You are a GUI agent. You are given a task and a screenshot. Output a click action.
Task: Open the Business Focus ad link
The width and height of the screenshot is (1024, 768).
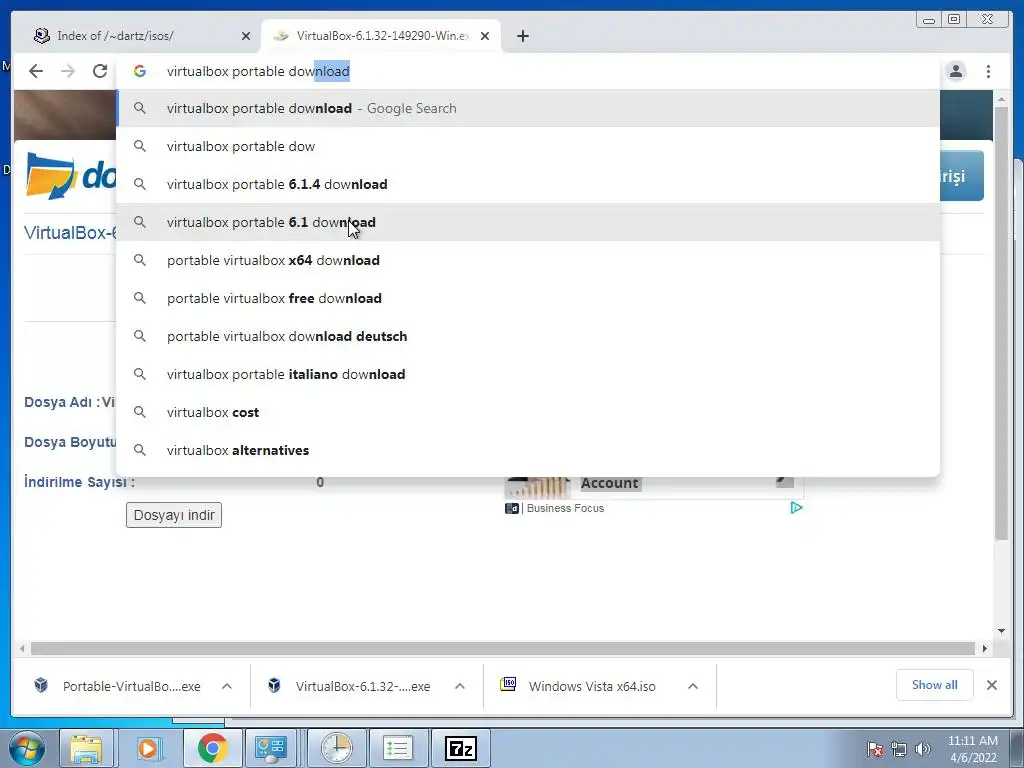(x=565, y=508)
